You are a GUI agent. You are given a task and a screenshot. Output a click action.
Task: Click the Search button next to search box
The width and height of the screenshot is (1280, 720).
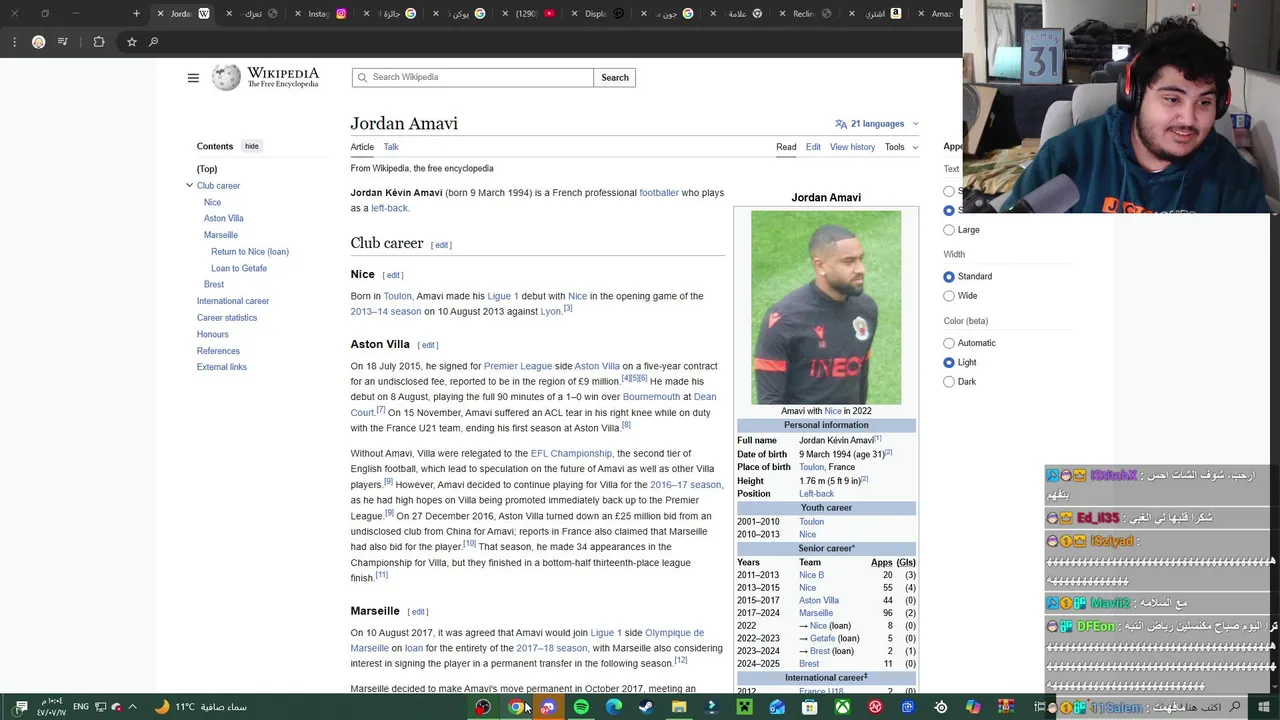click(x=615, y=77)
